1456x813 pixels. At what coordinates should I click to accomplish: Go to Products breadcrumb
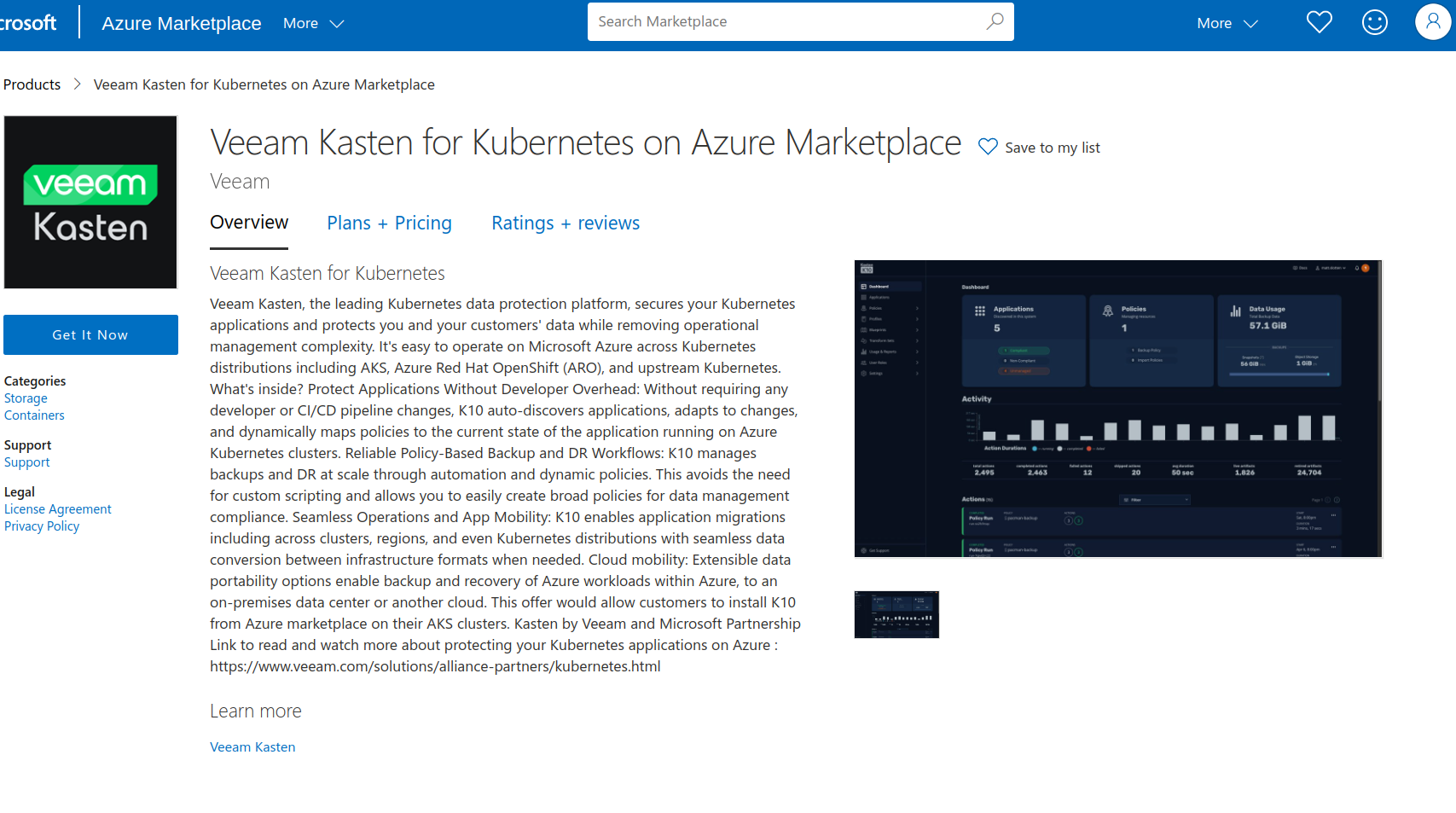tap(32, 84)
